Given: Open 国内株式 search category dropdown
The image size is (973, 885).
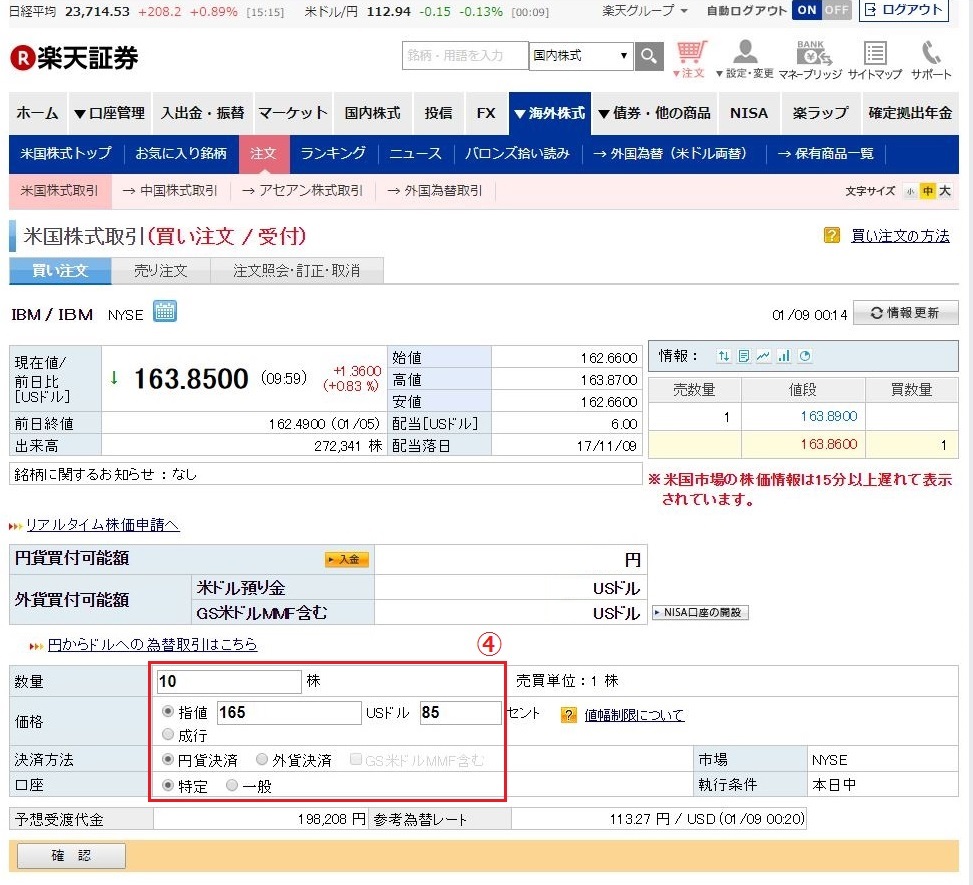Looking at the screenshot, I should coord(581,56).
